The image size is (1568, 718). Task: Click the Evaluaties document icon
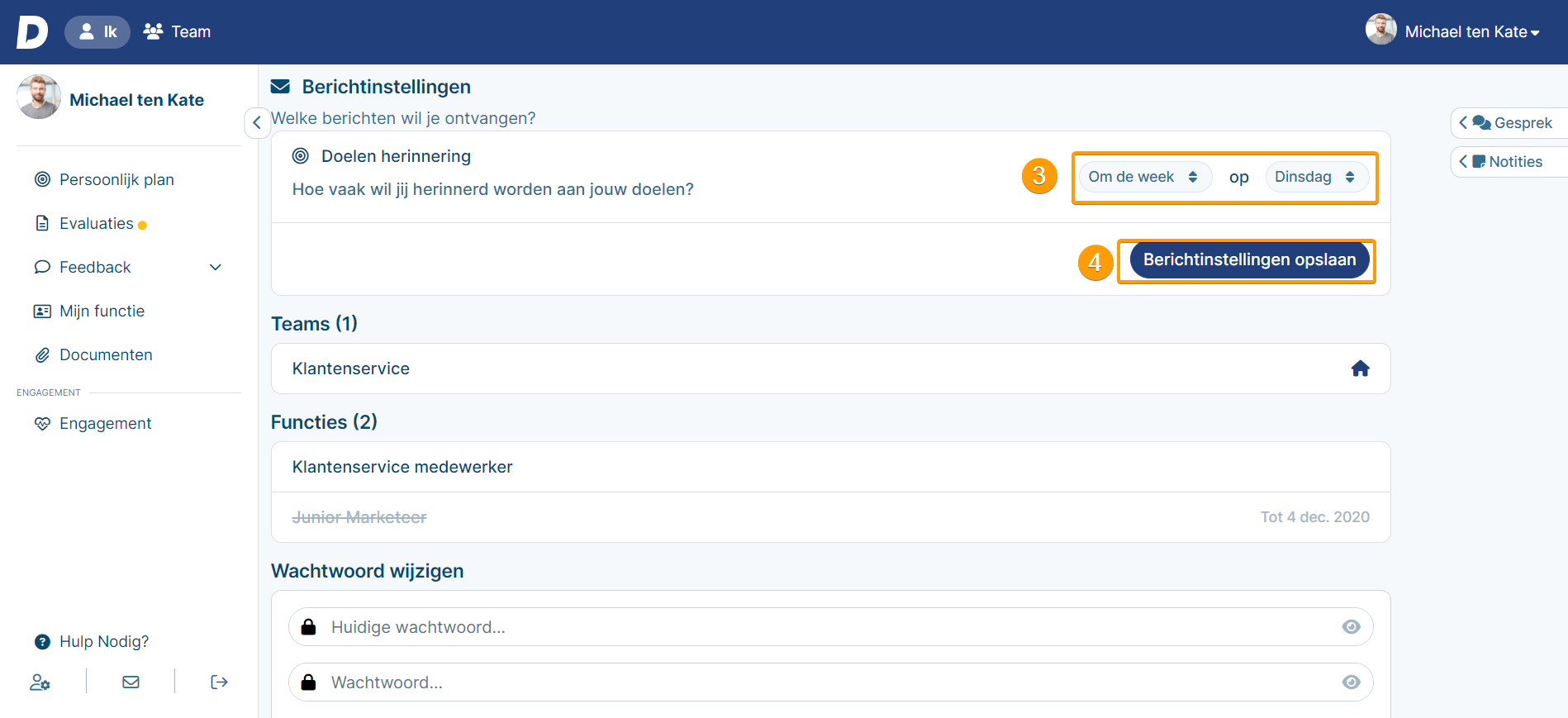tap(42, 223)
